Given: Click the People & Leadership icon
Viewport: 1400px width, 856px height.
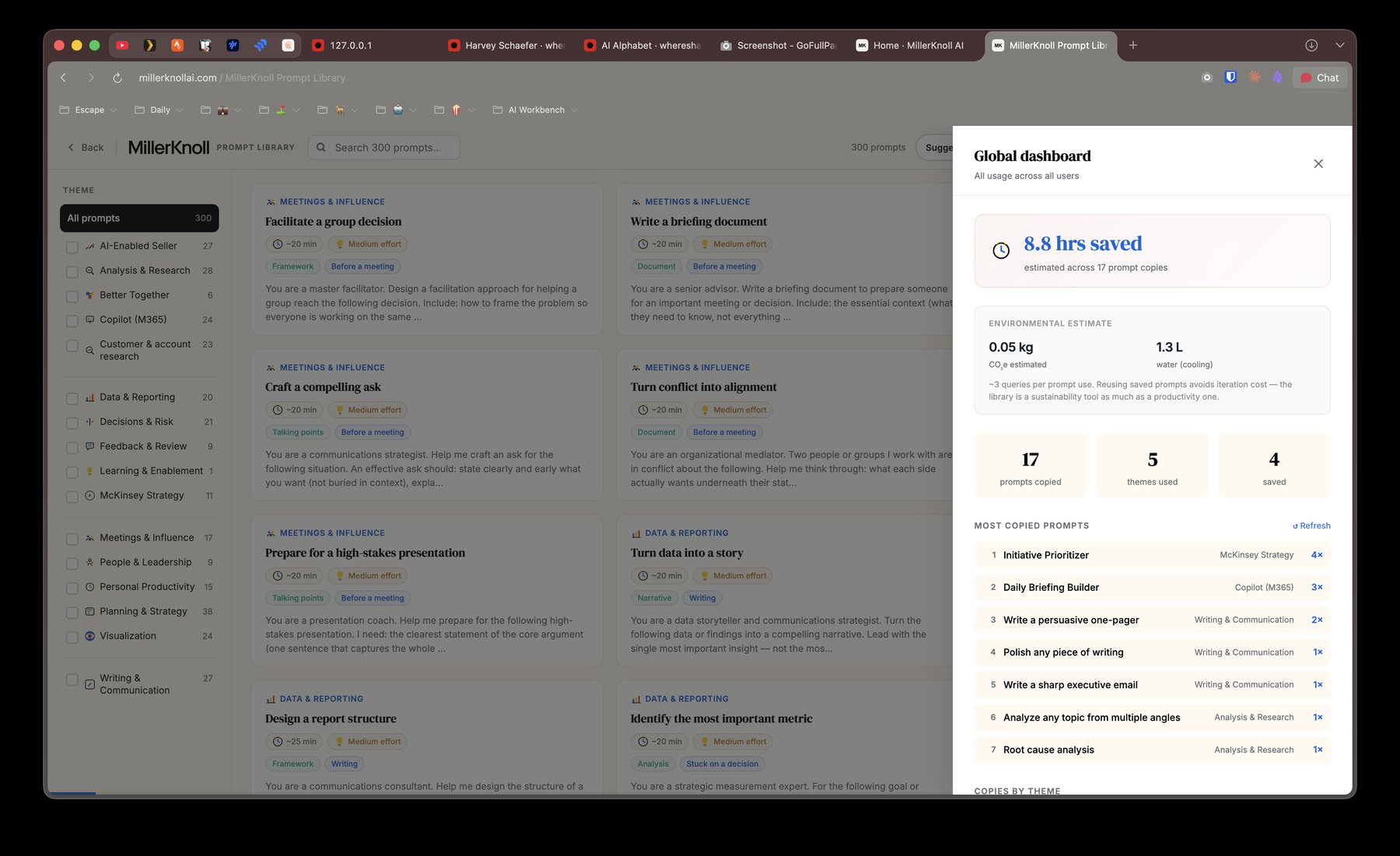Looking at the screenshot, I should (90, 562).
